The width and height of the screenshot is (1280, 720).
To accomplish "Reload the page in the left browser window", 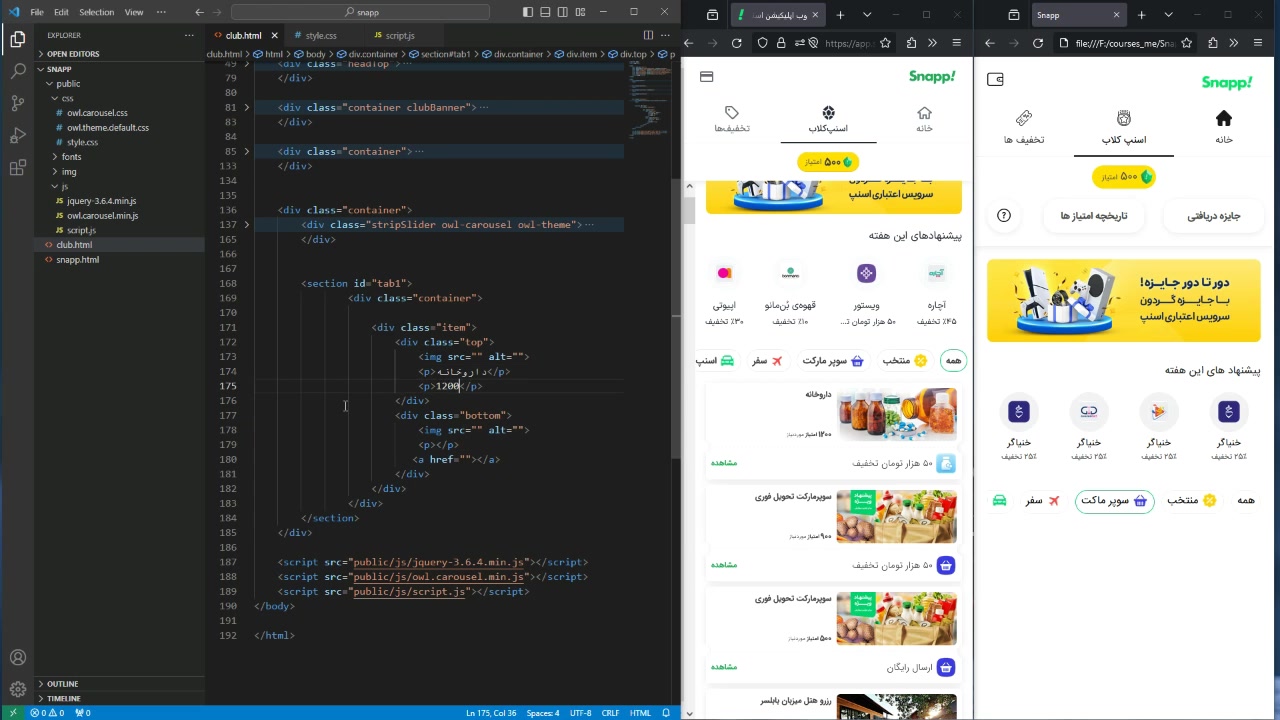I will click(x=737, y=43).
